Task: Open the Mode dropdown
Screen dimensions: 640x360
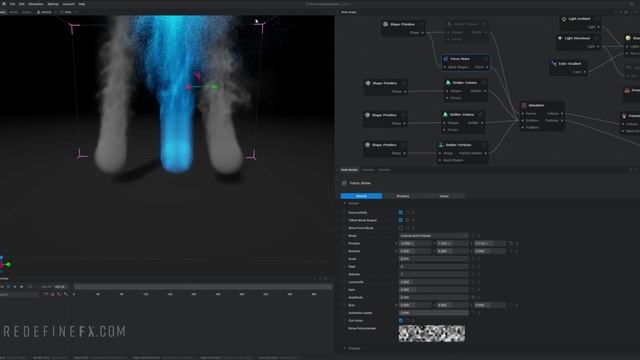Action: [433, 236]
